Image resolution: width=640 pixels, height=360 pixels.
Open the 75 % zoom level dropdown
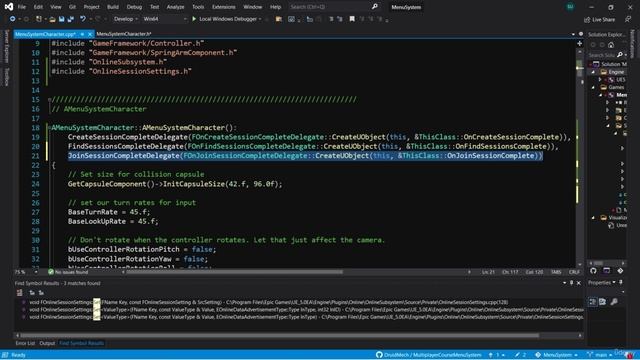[36, 272]
